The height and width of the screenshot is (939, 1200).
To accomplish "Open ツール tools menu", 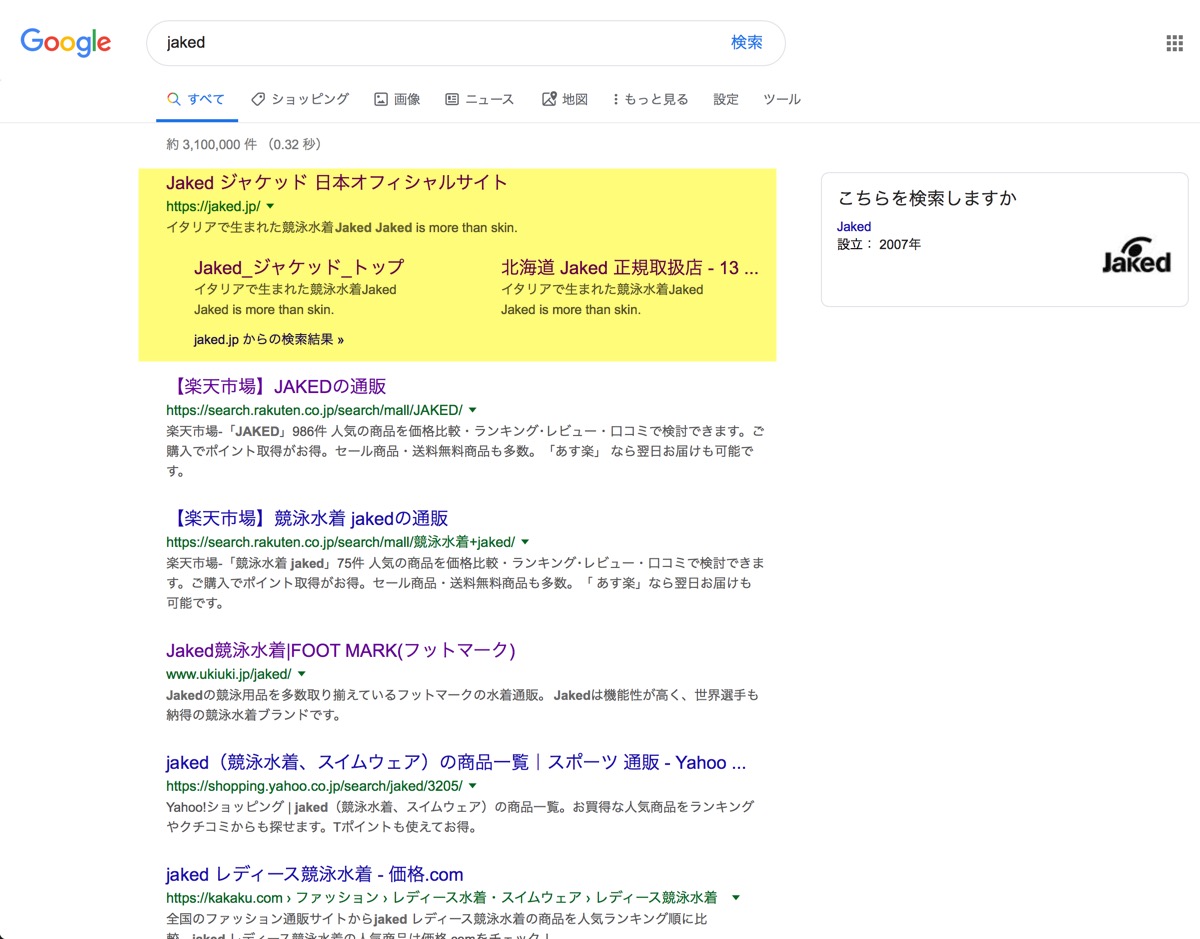I will 782,100.
